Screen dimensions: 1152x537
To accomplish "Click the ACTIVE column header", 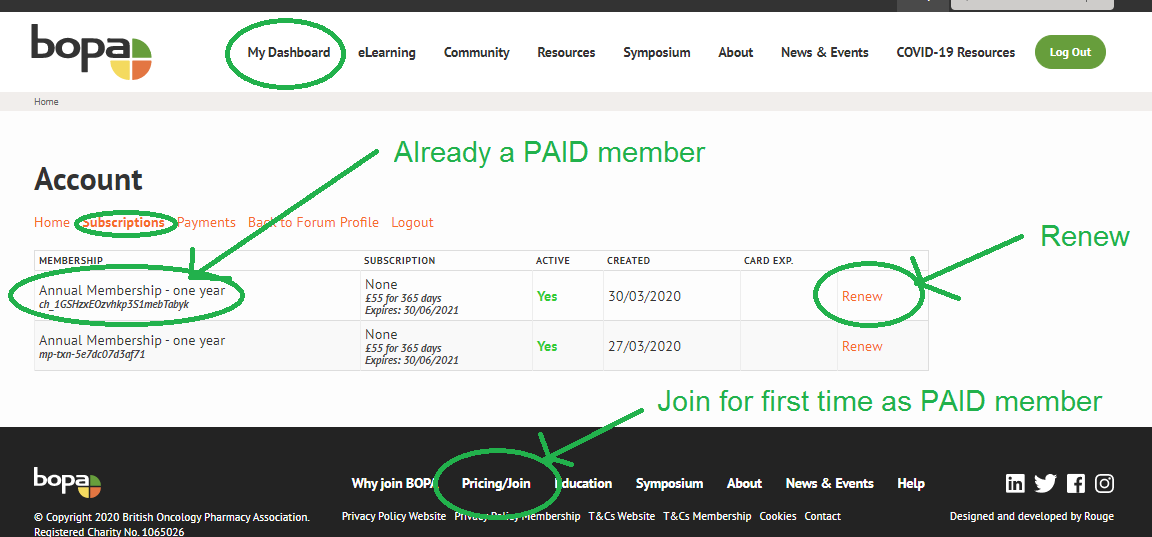I will pos(553,261).
